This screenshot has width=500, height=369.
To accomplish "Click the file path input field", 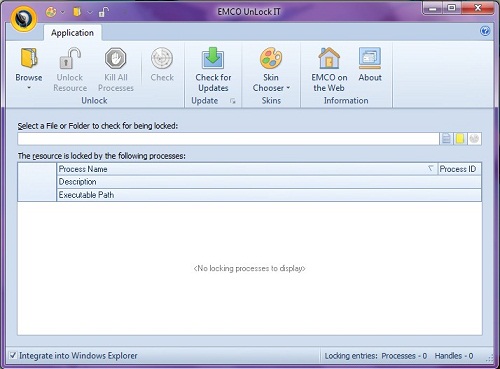I will (228, 139).
